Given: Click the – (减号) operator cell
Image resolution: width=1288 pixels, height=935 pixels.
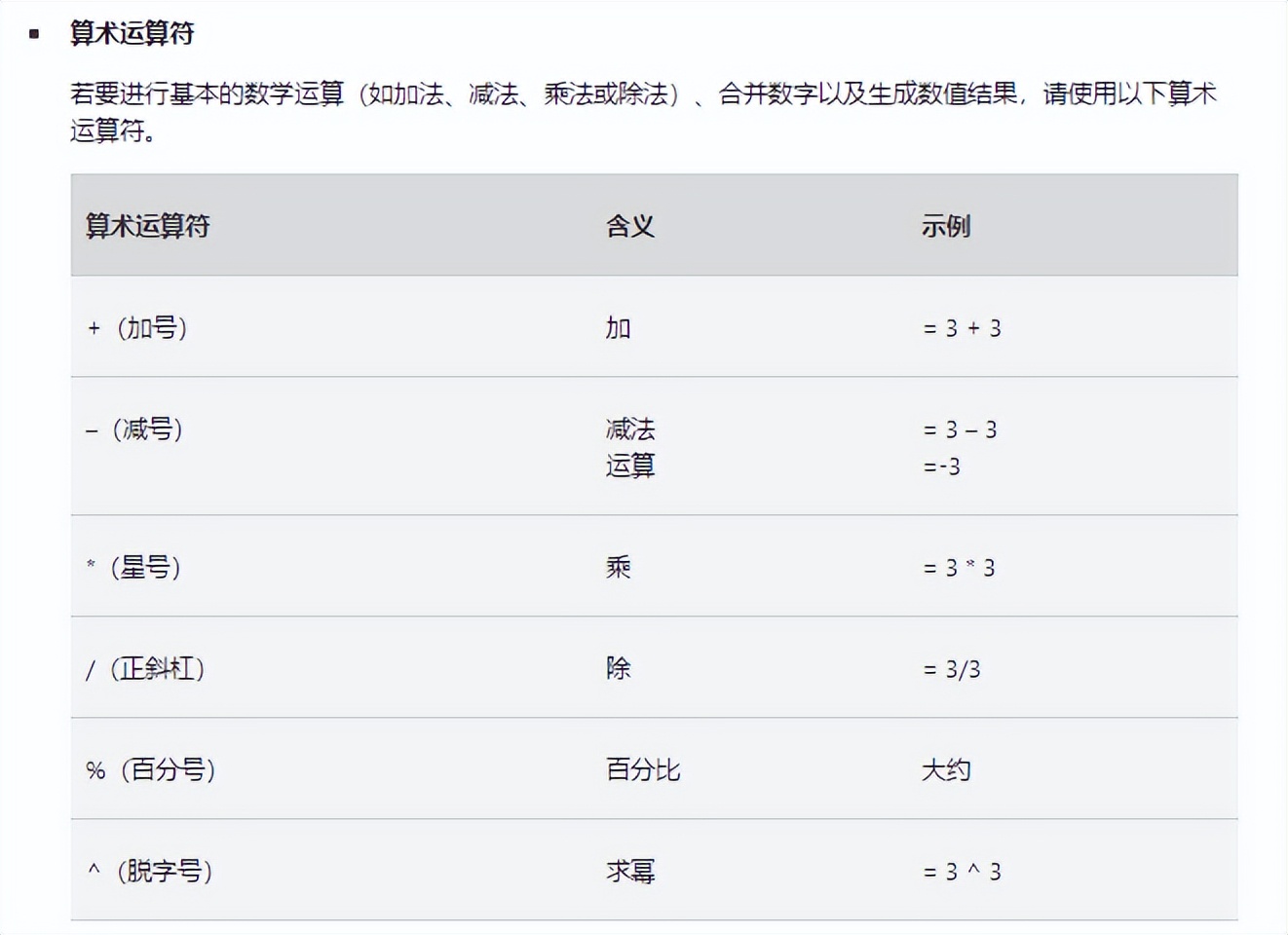Looking at the screenshot, I should (134, 430).
